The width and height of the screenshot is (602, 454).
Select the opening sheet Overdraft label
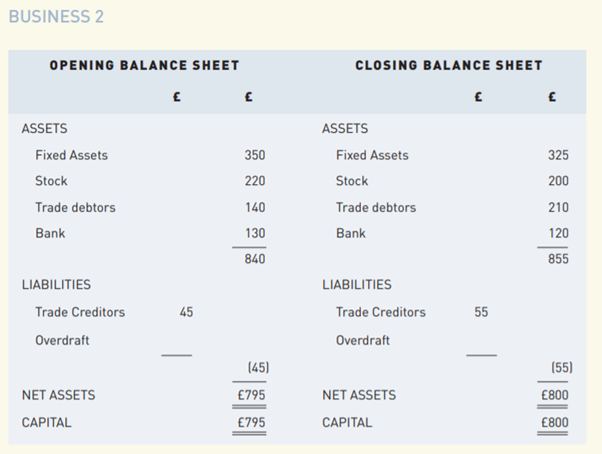(62, 340)
